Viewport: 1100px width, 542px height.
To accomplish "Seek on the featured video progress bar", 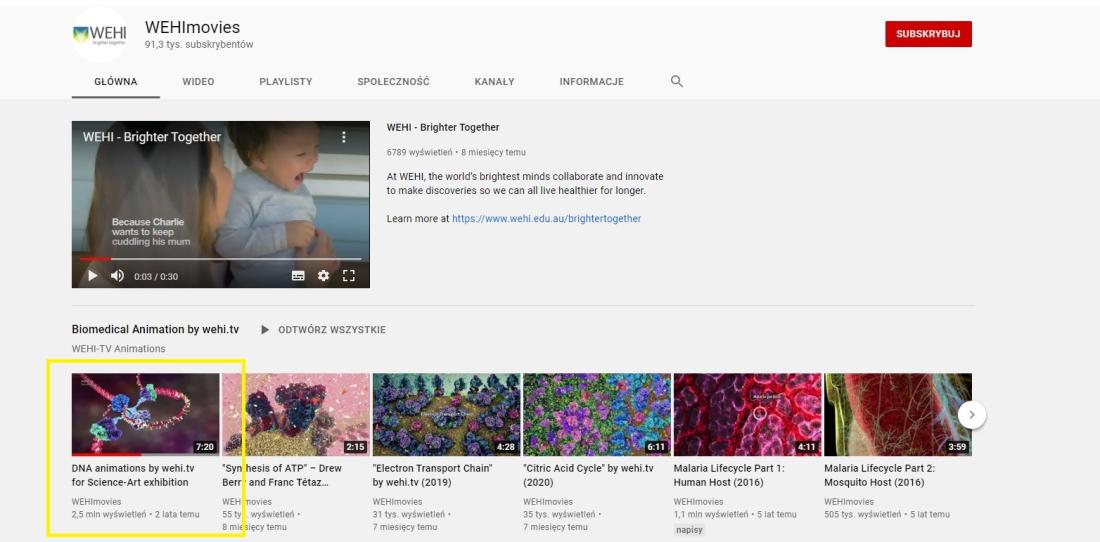I will (220, 259).
